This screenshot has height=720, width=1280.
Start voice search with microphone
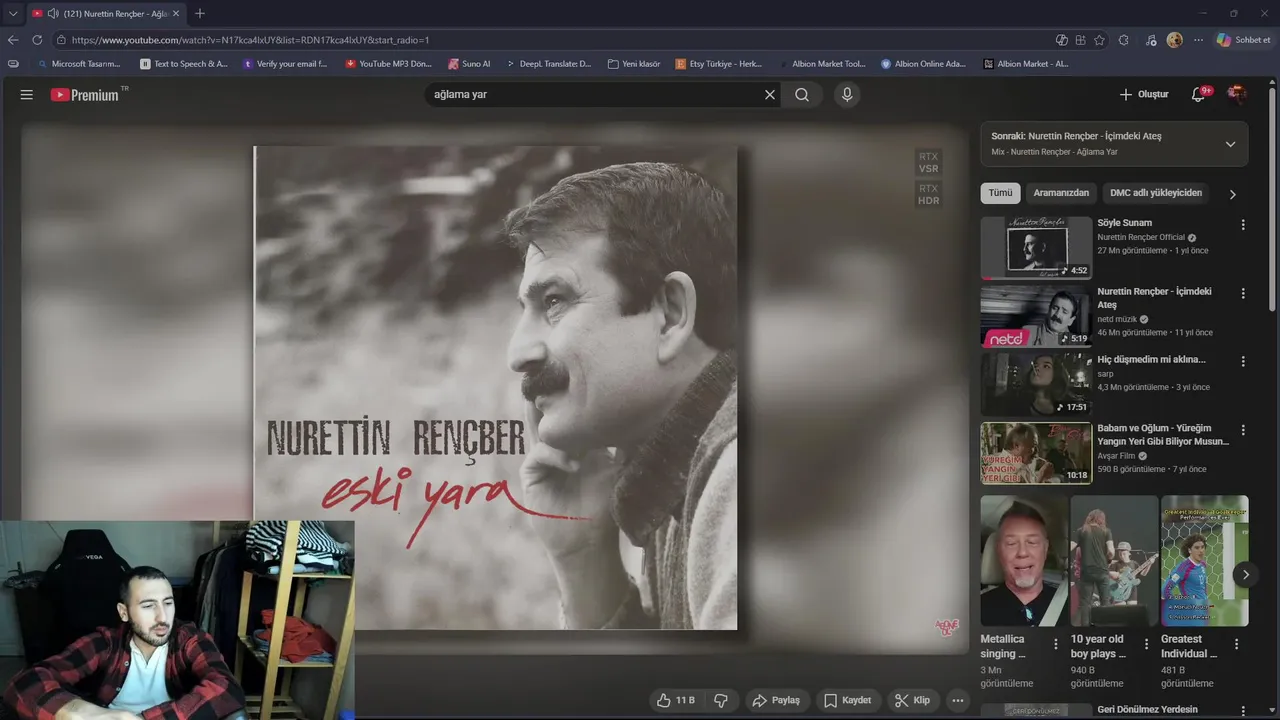pos(847,95)
